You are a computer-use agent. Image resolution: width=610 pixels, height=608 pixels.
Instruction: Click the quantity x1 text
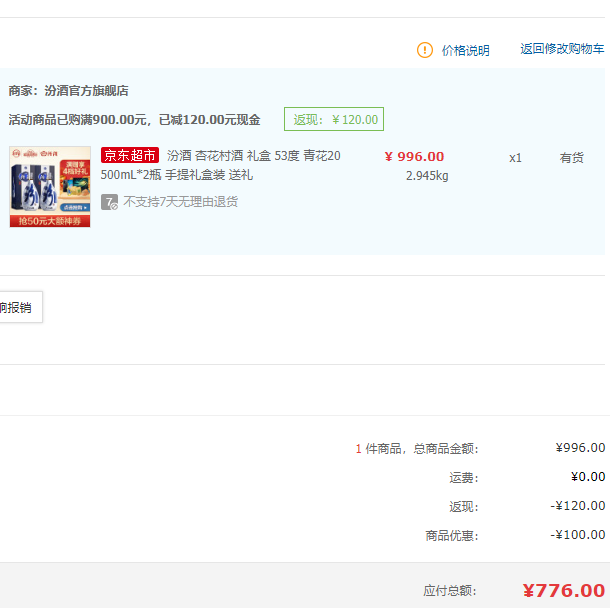(515, 158)
